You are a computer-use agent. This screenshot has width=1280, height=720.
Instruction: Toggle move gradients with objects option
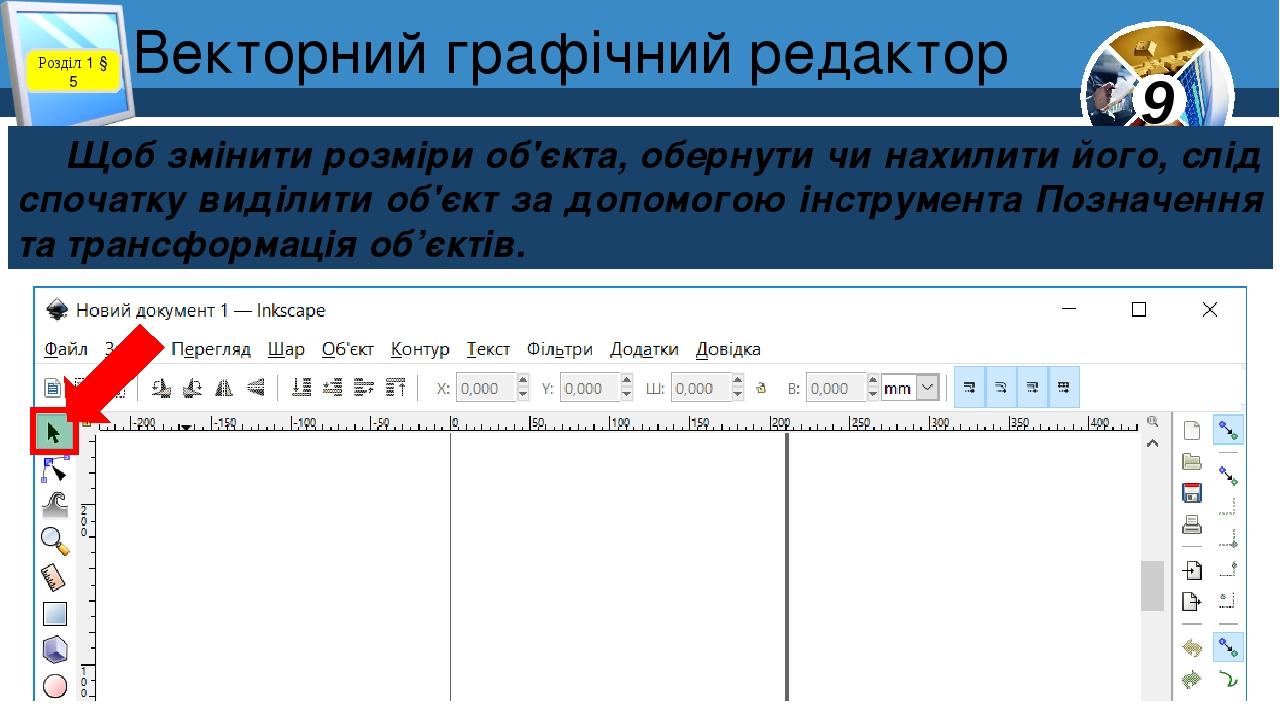1032,388
